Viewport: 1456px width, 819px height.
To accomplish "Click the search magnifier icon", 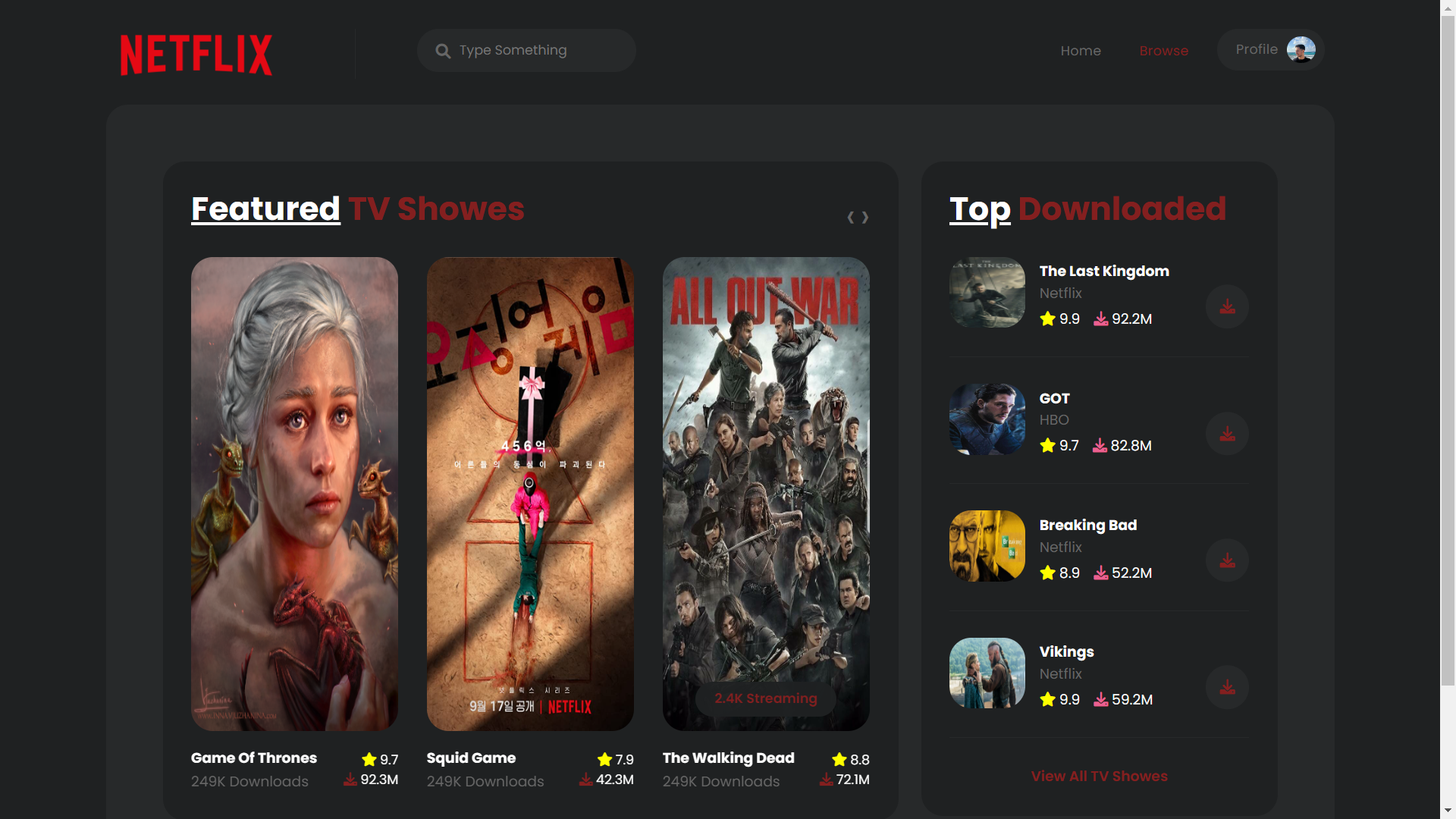I will [444, 50].
